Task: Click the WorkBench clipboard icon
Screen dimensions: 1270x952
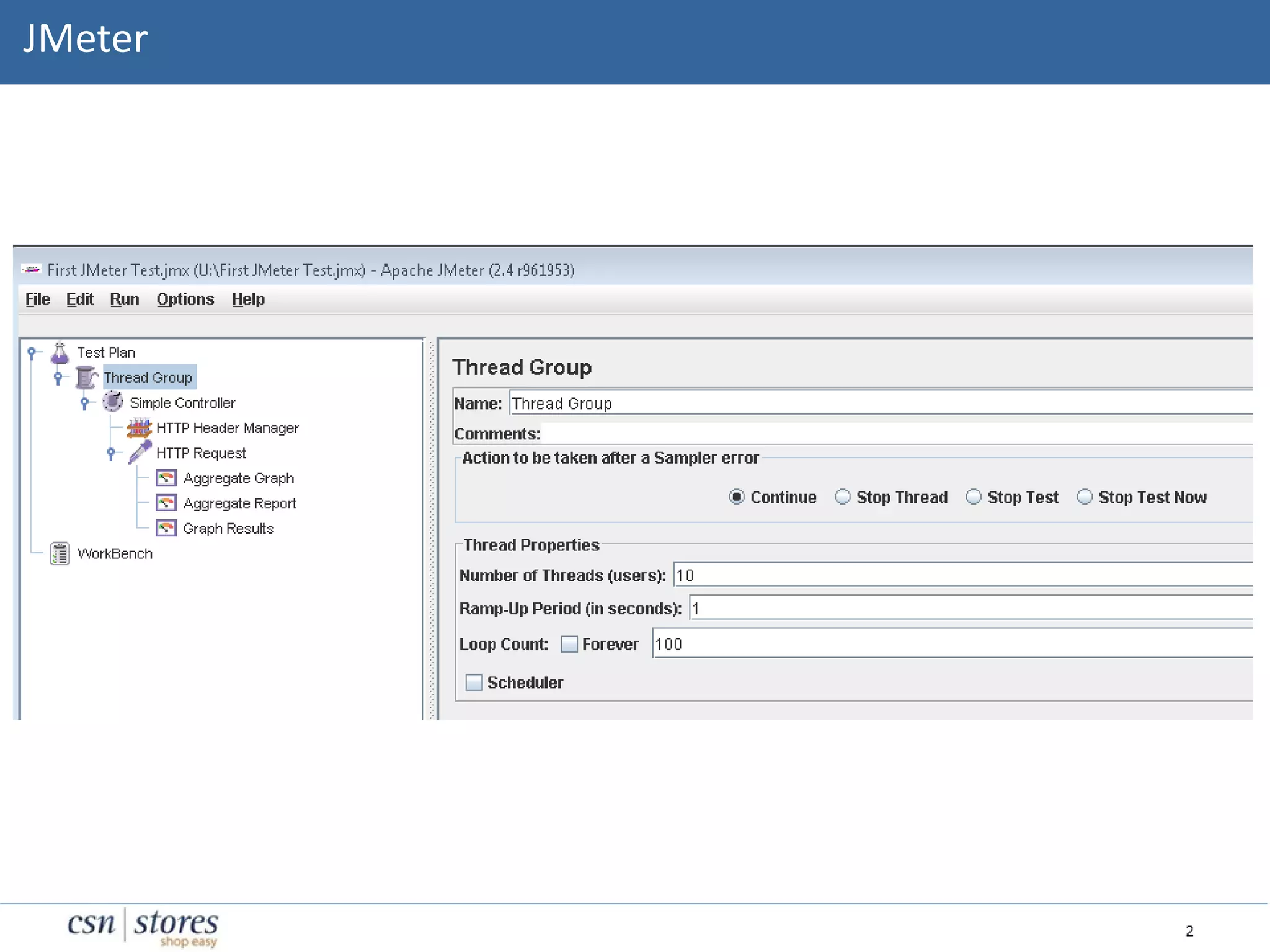Action: 60,553
